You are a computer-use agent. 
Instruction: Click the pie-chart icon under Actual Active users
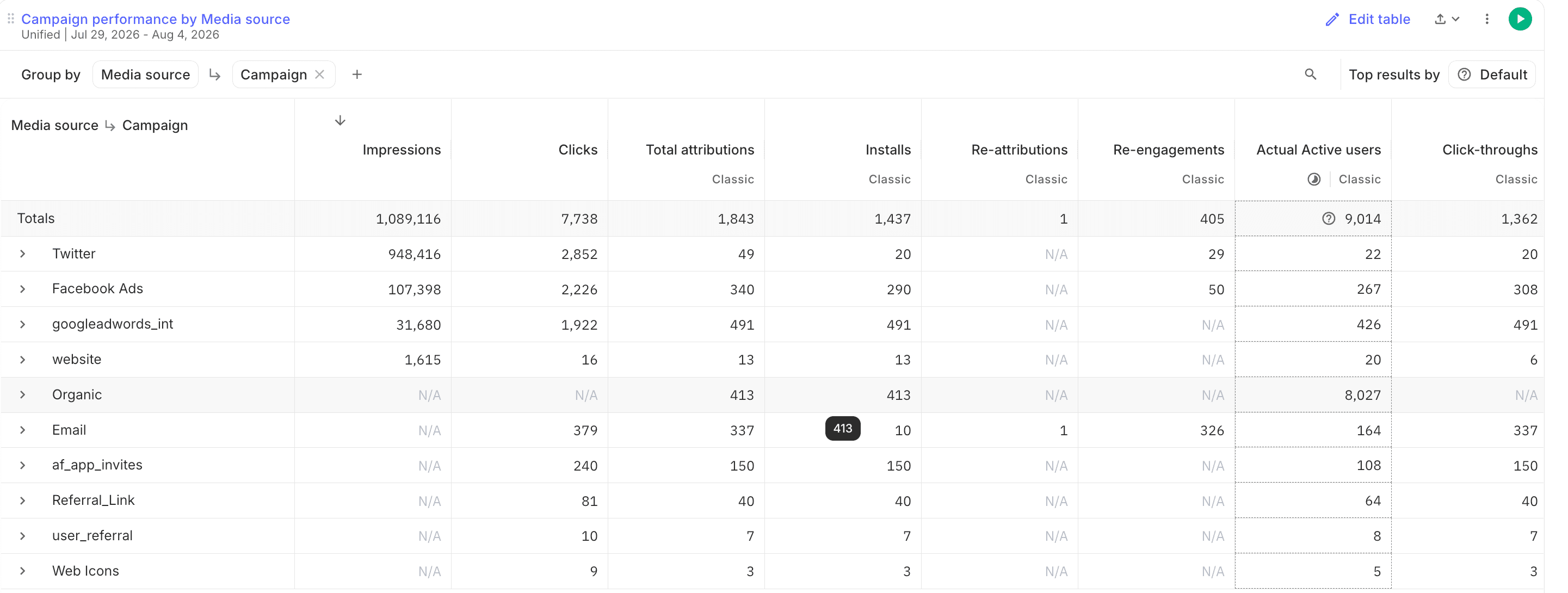pos(1314,179)
